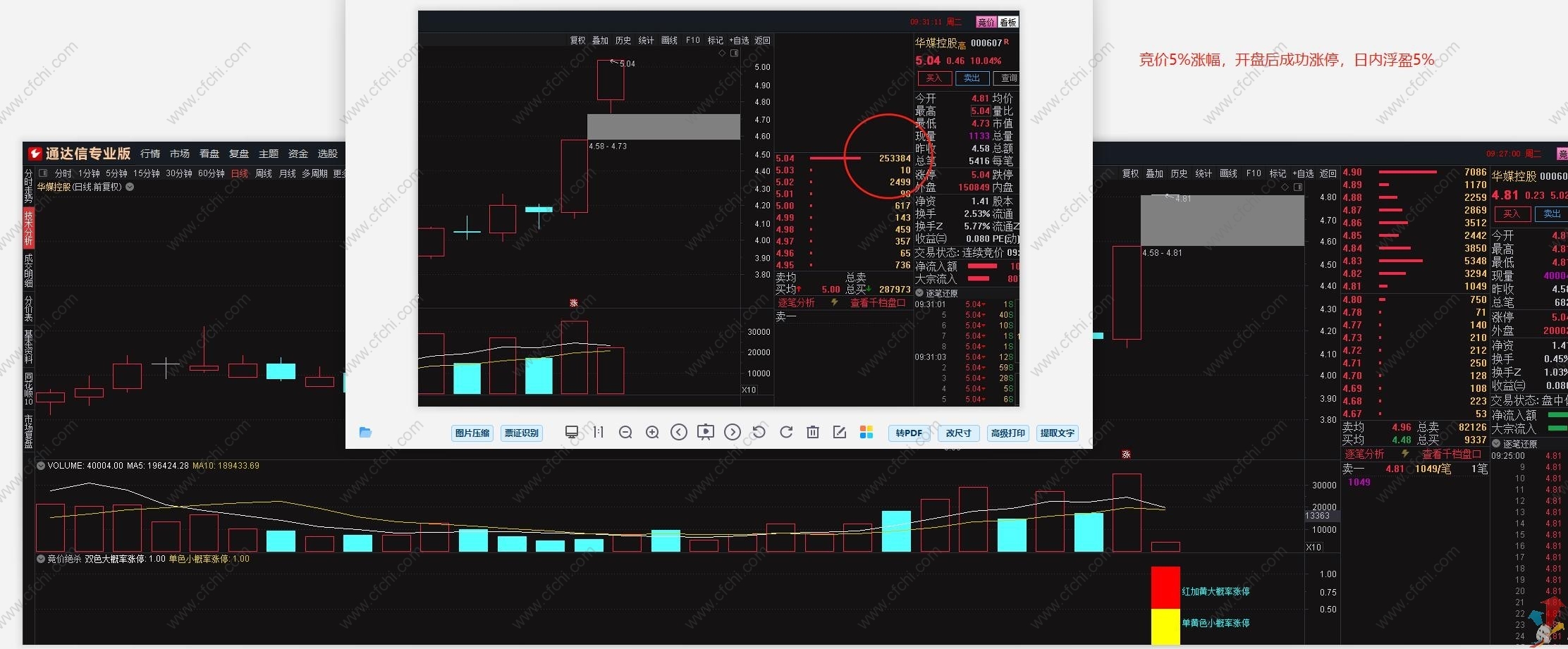Expand the 竞价绝杀 indicator dropdown arrow
This screenshot has height=649, width=1568.
click(x=41, y=559)
